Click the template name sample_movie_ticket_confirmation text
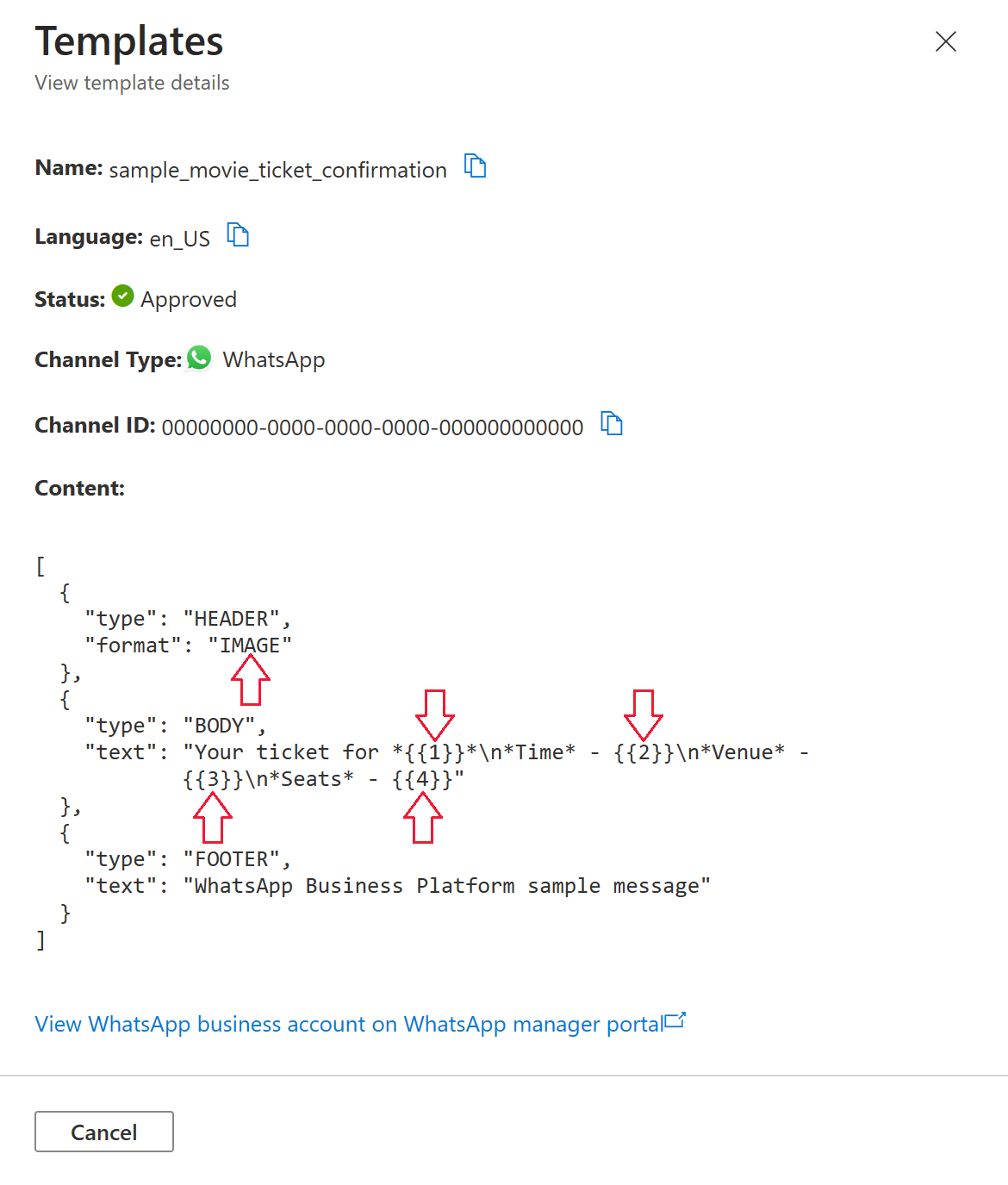 (x=278, y=170)
